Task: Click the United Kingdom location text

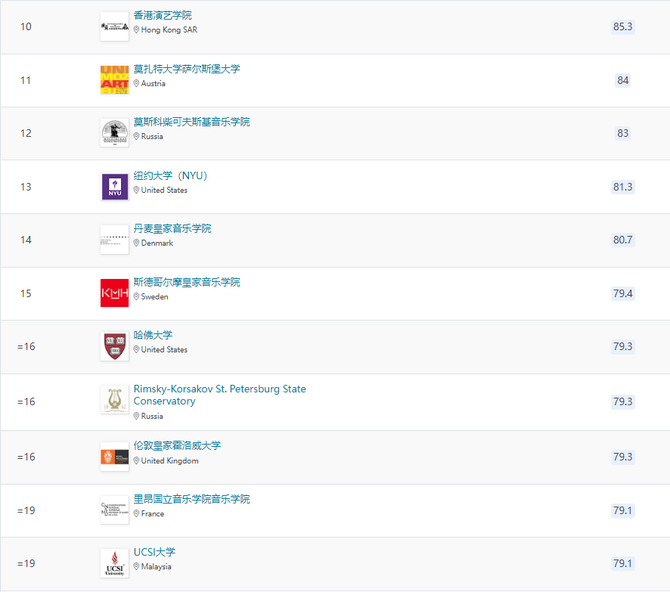Action: (170, 460)
